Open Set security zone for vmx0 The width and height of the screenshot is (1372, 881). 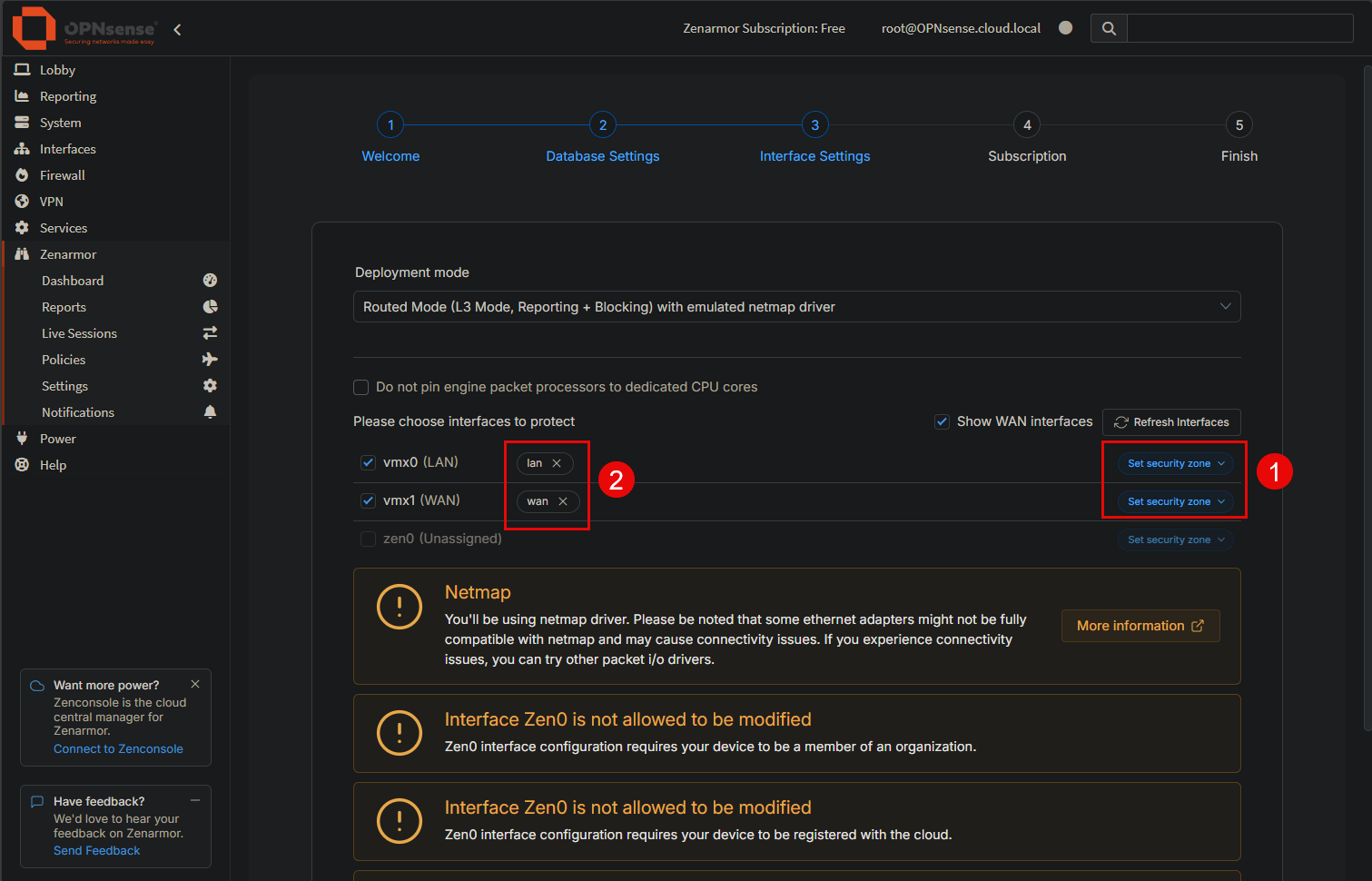coord(1175,463)
